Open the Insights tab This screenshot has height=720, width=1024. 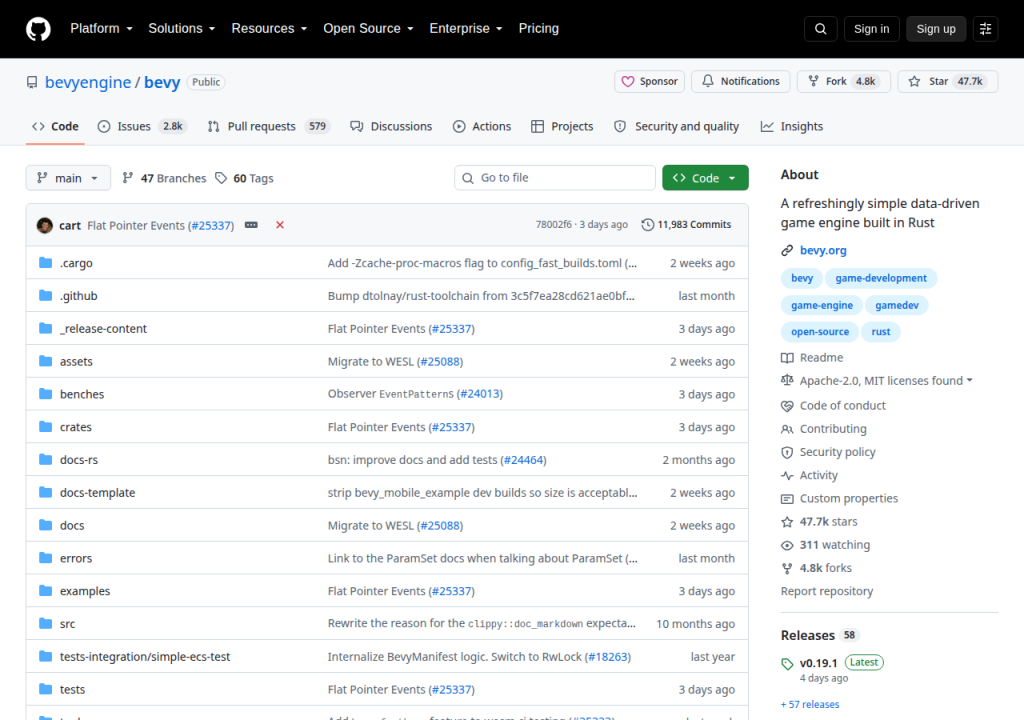tap(792, 126)
